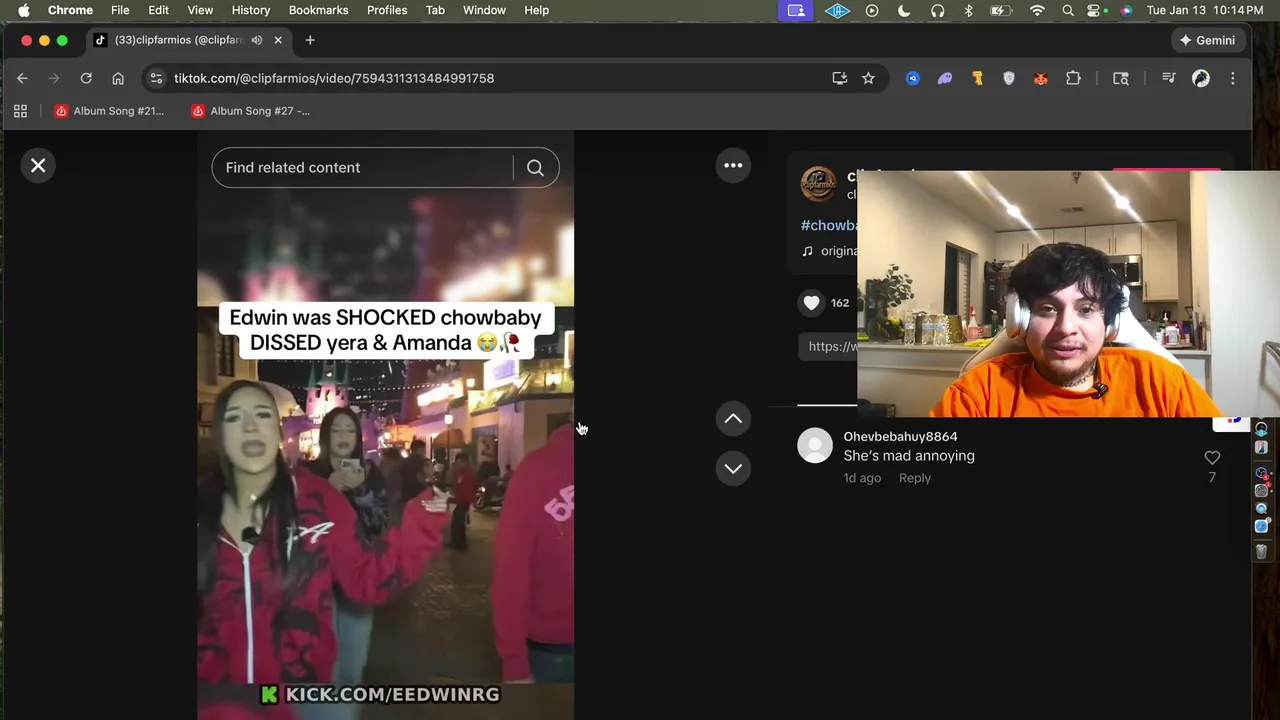Screen dimensions: 1280x720
Task: Open the Bookmarks menu
Action: 318,10
